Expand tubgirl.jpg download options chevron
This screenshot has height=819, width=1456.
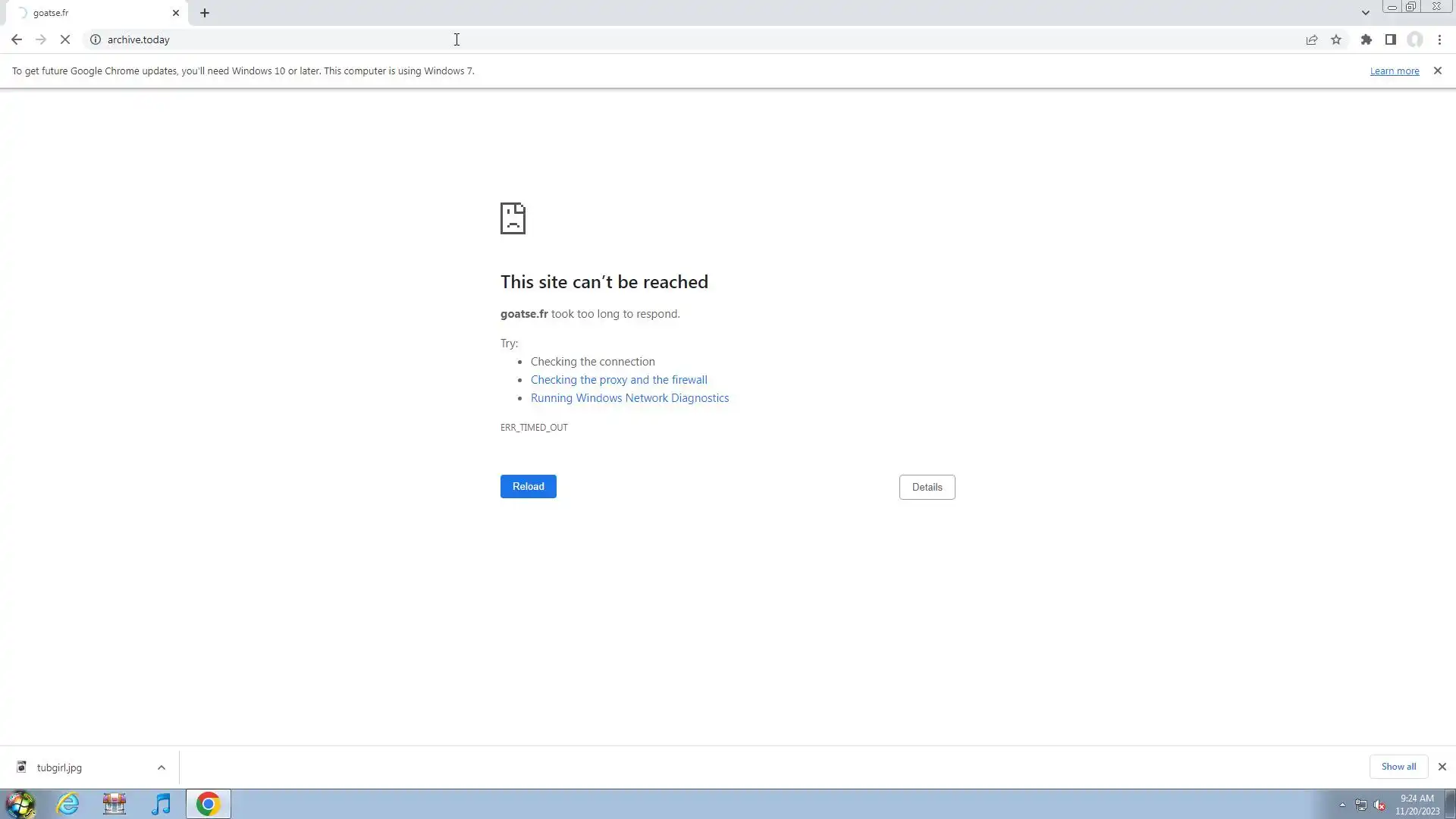pyautogui.click(x=162, y=767)
